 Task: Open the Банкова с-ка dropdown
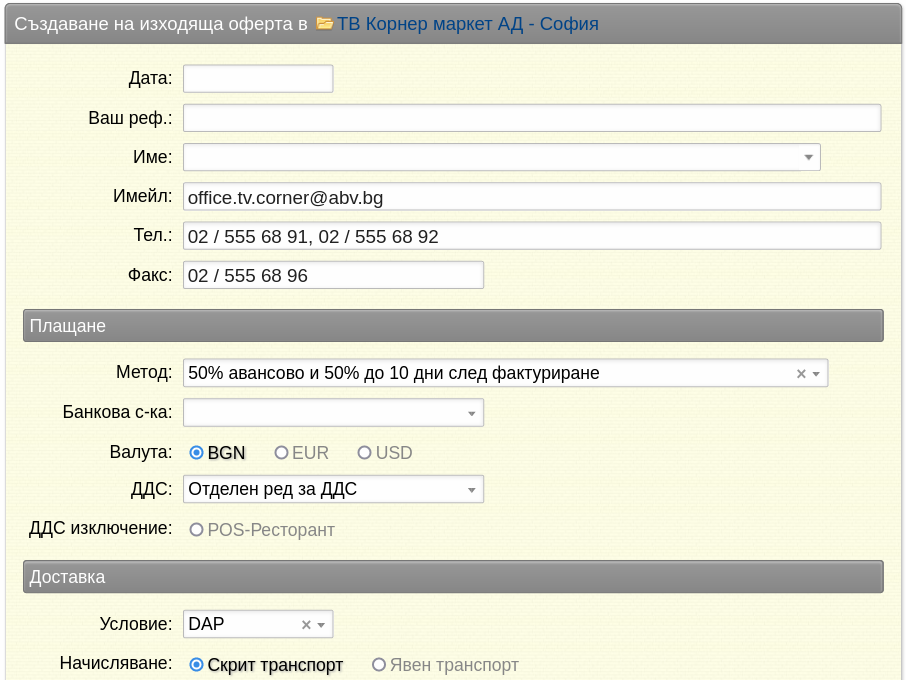tap(333, 413)
